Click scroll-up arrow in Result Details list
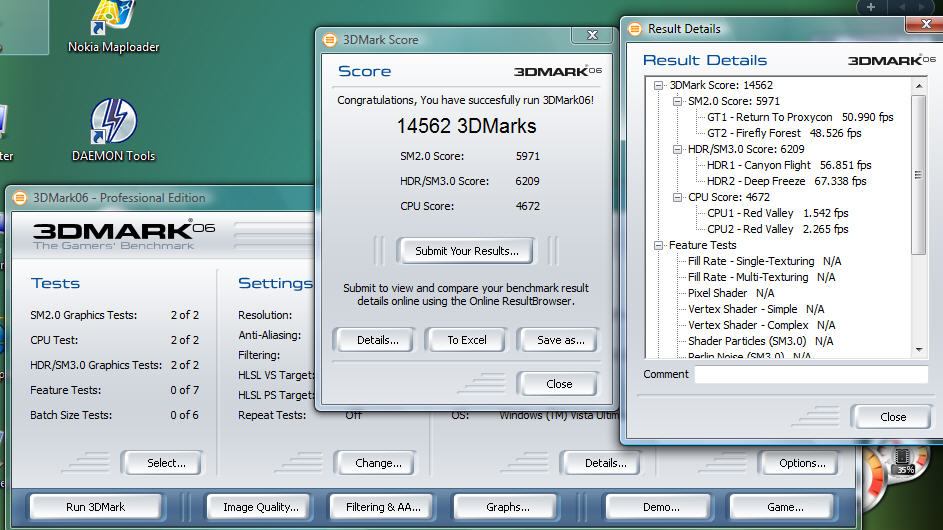The width and height of the screenshot is (943, 530). 918,86
